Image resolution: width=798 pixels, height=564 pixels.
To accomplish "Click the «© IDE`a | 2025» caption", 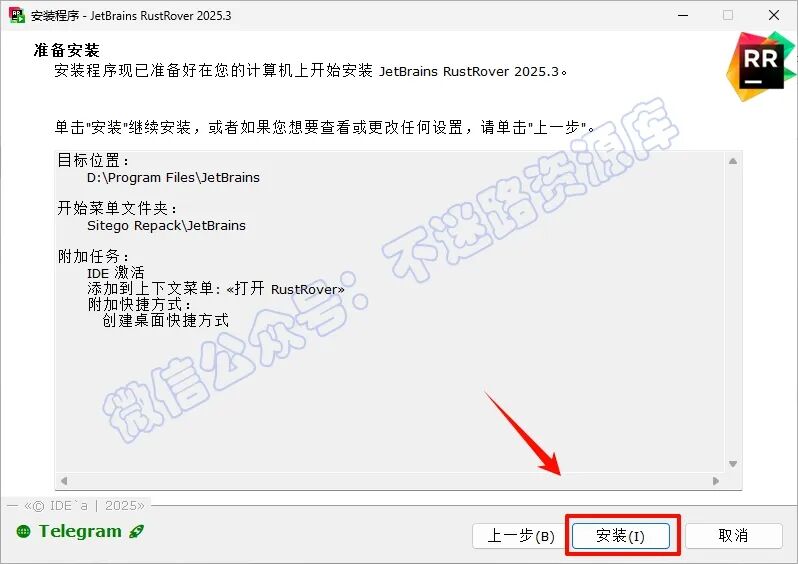I will 84,505.
